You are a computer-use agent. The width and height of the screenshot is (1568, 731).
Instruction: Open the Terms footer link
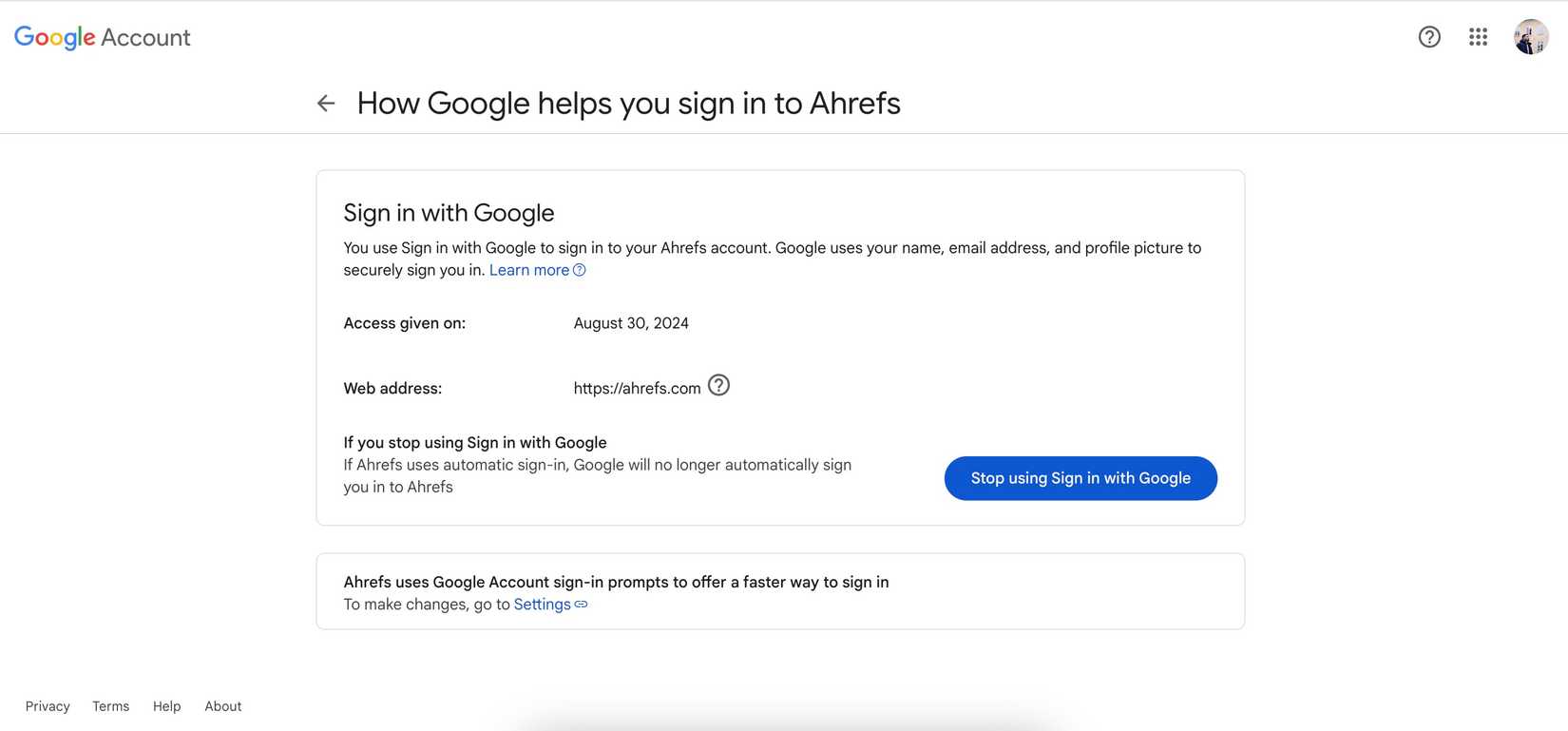(110, 705)
